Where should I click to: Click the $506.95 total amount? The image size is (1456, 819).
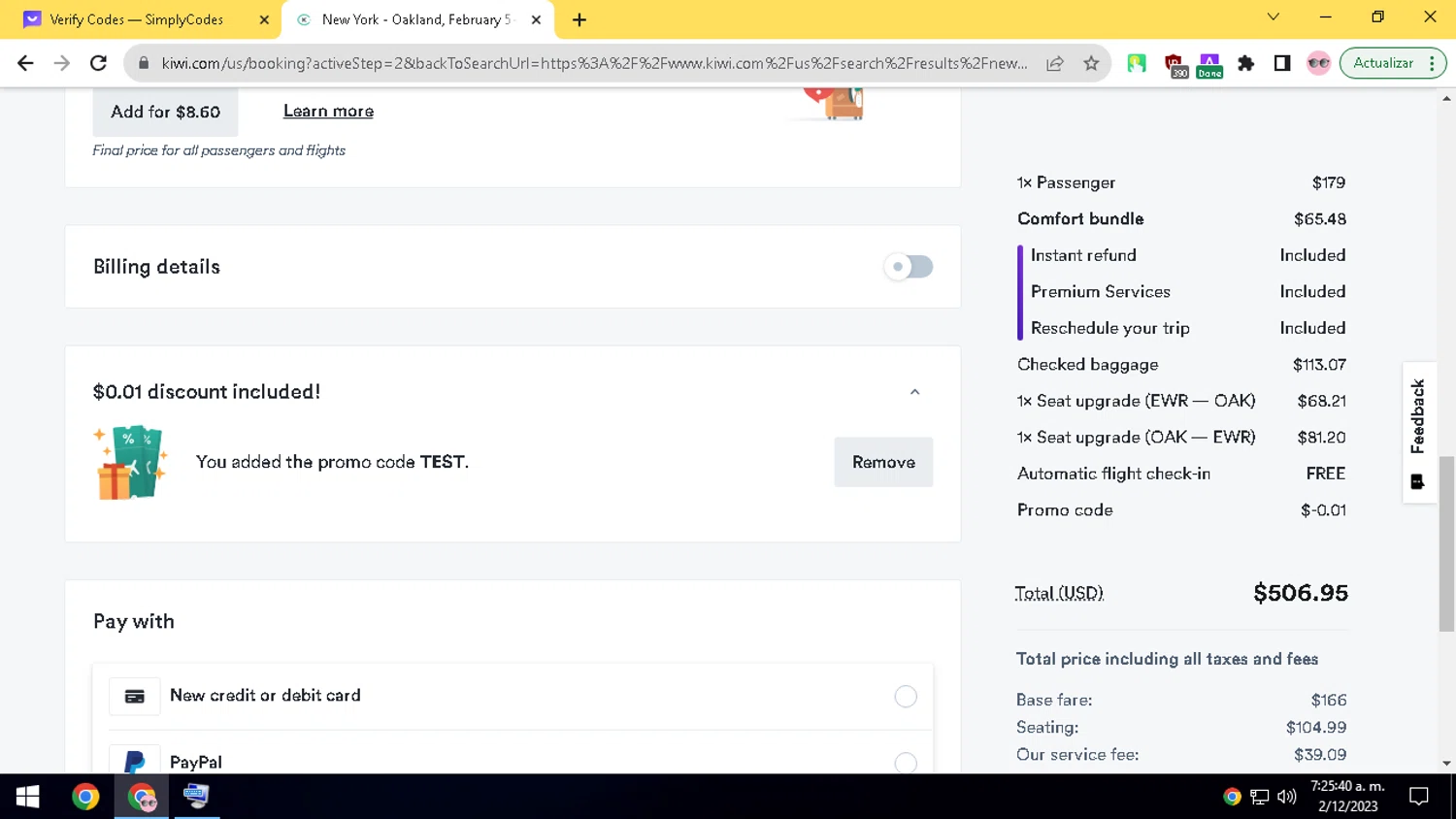[1301, 593]
